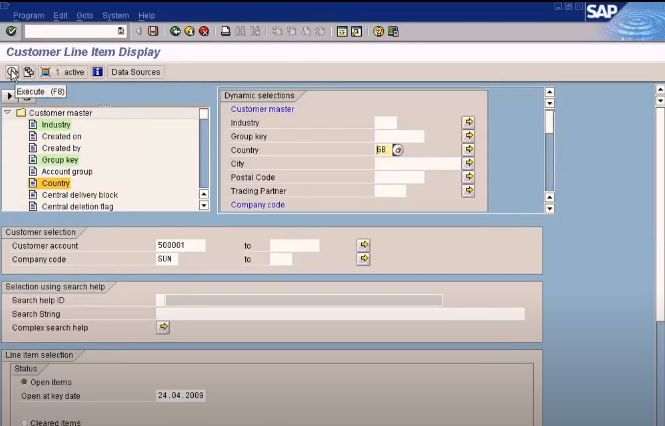
Task: Open the Goto menu
Action: click(85, 15)
